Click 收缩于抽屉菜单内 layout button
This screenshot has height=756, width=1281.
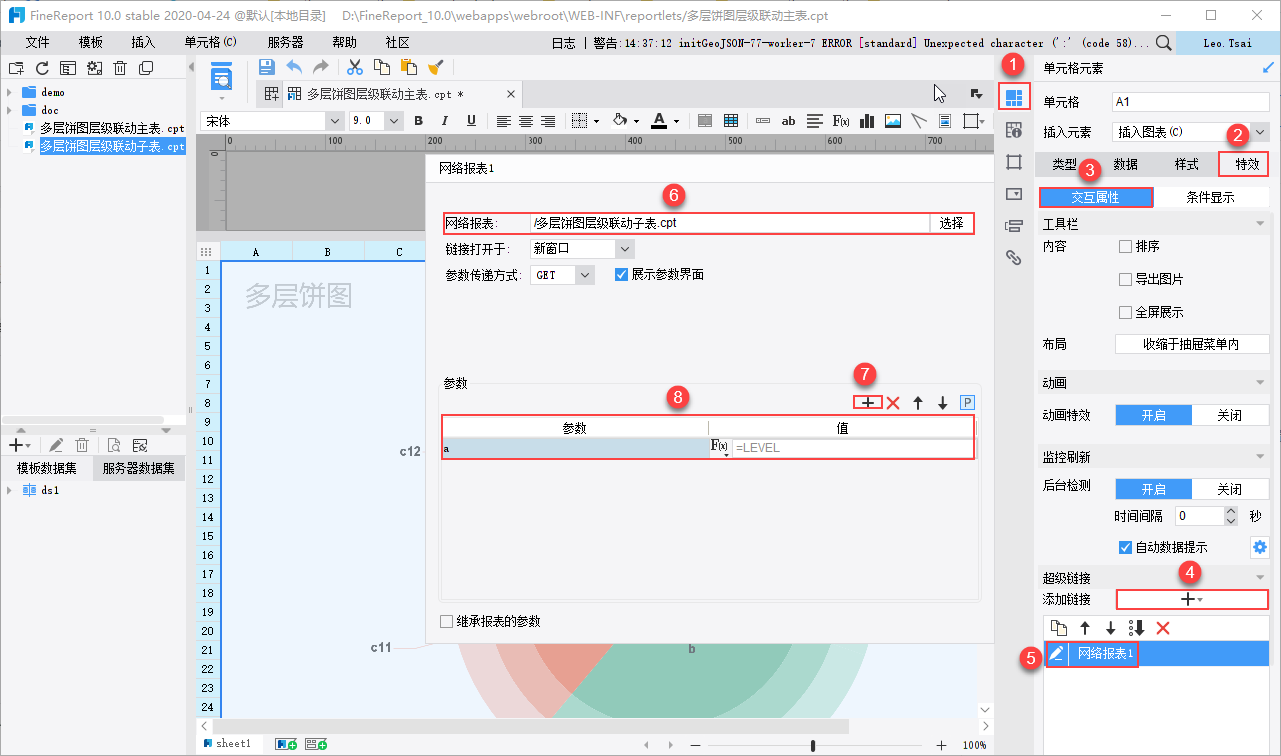click(1192, 344)
